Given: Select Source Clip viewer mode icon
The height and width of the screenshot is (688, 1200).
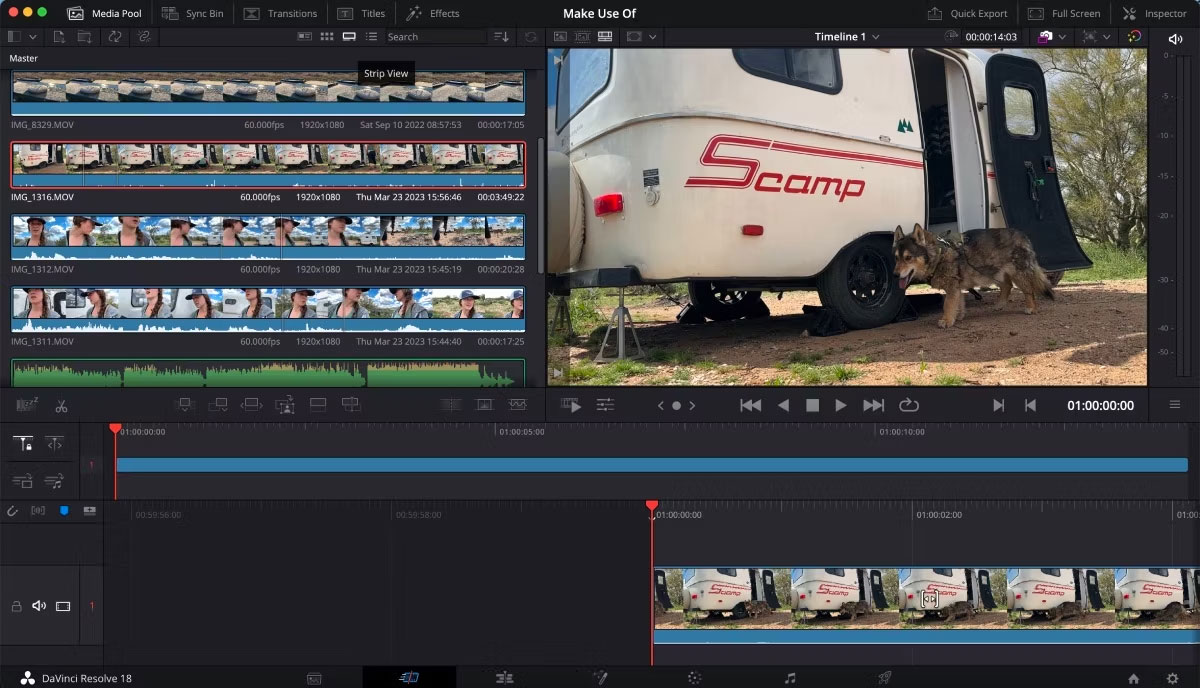Looking at the screenshot, I should pyautogui.click(x=560, y=37).
